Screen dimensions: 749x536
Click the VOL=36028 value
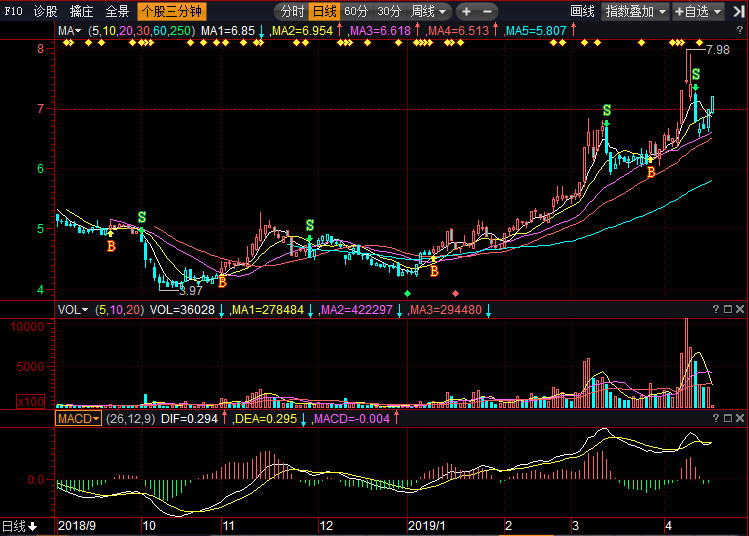tap(182, 310)
